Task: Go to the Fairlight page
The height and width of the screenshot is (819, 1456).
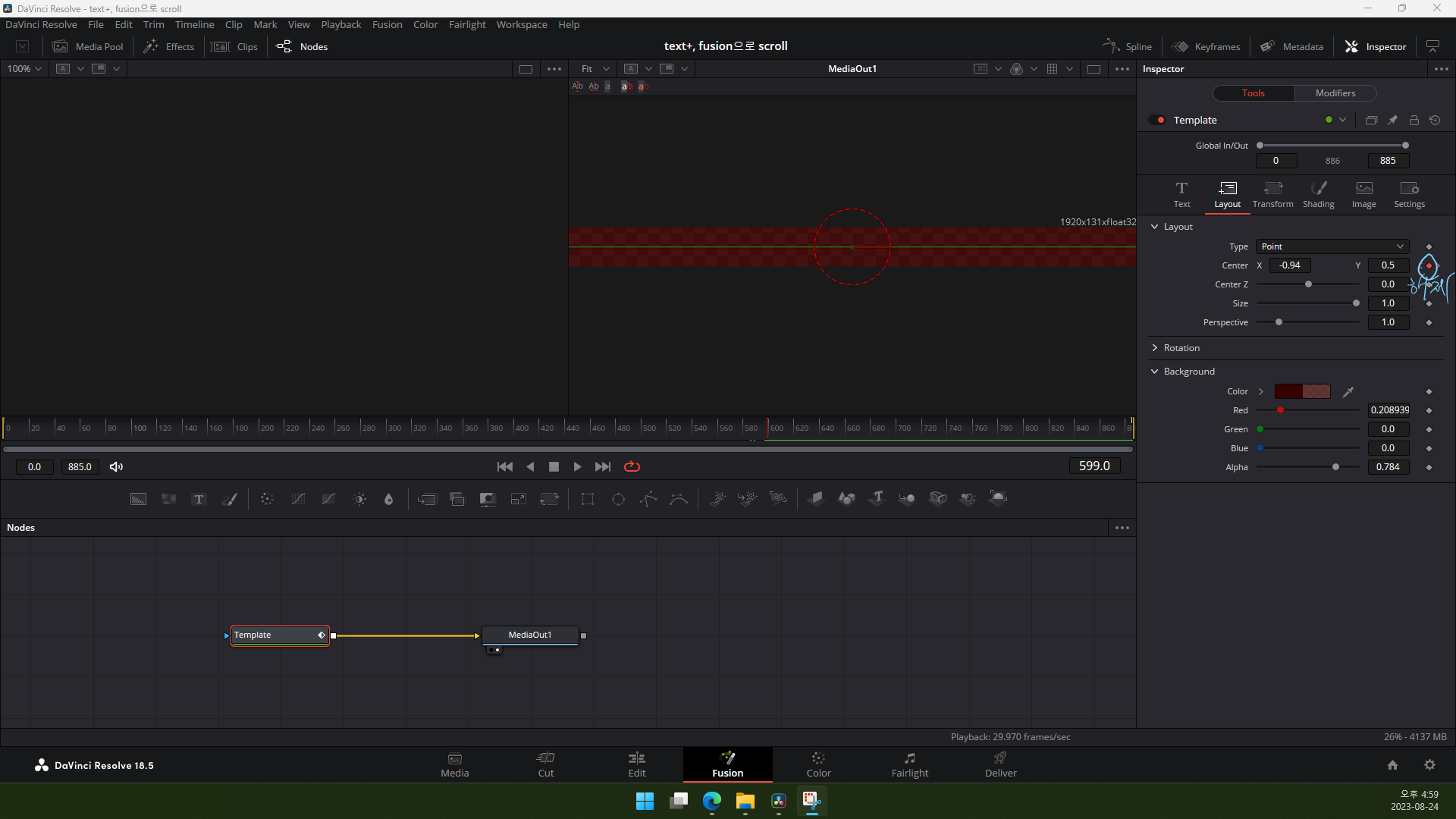Action: point(910,764)
